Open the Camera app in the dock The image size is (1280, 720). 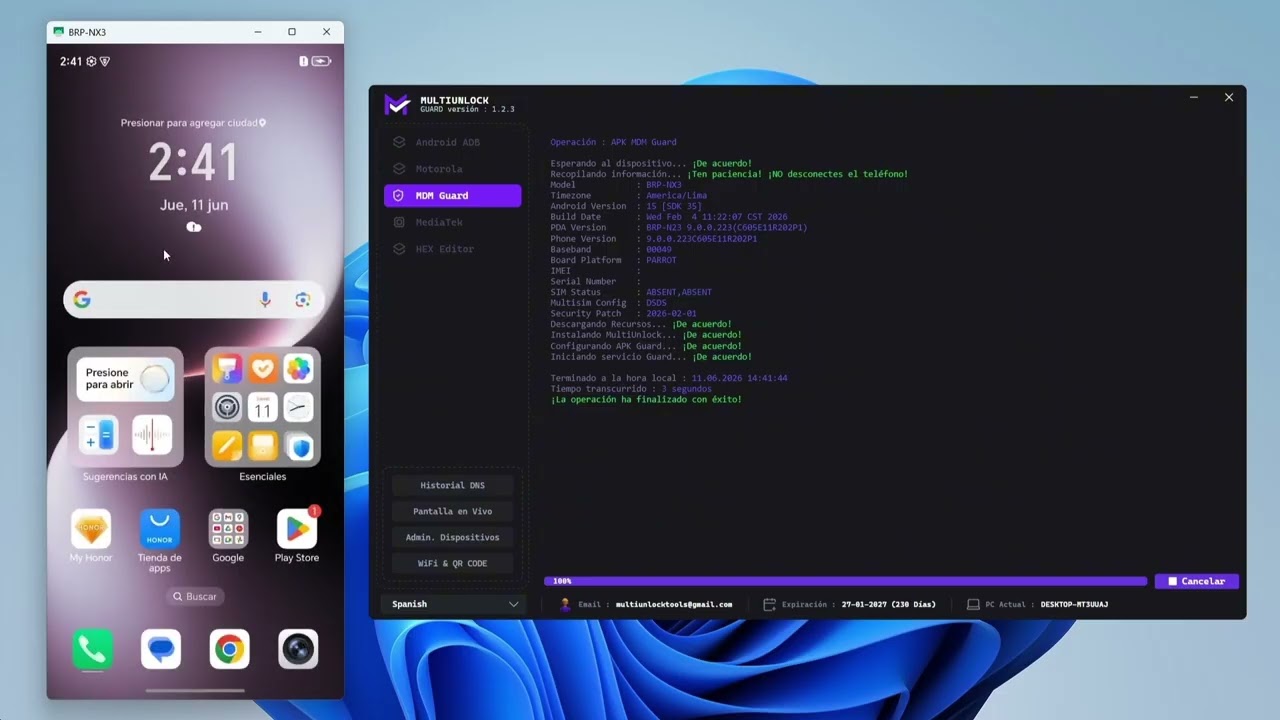pos(298,650)
